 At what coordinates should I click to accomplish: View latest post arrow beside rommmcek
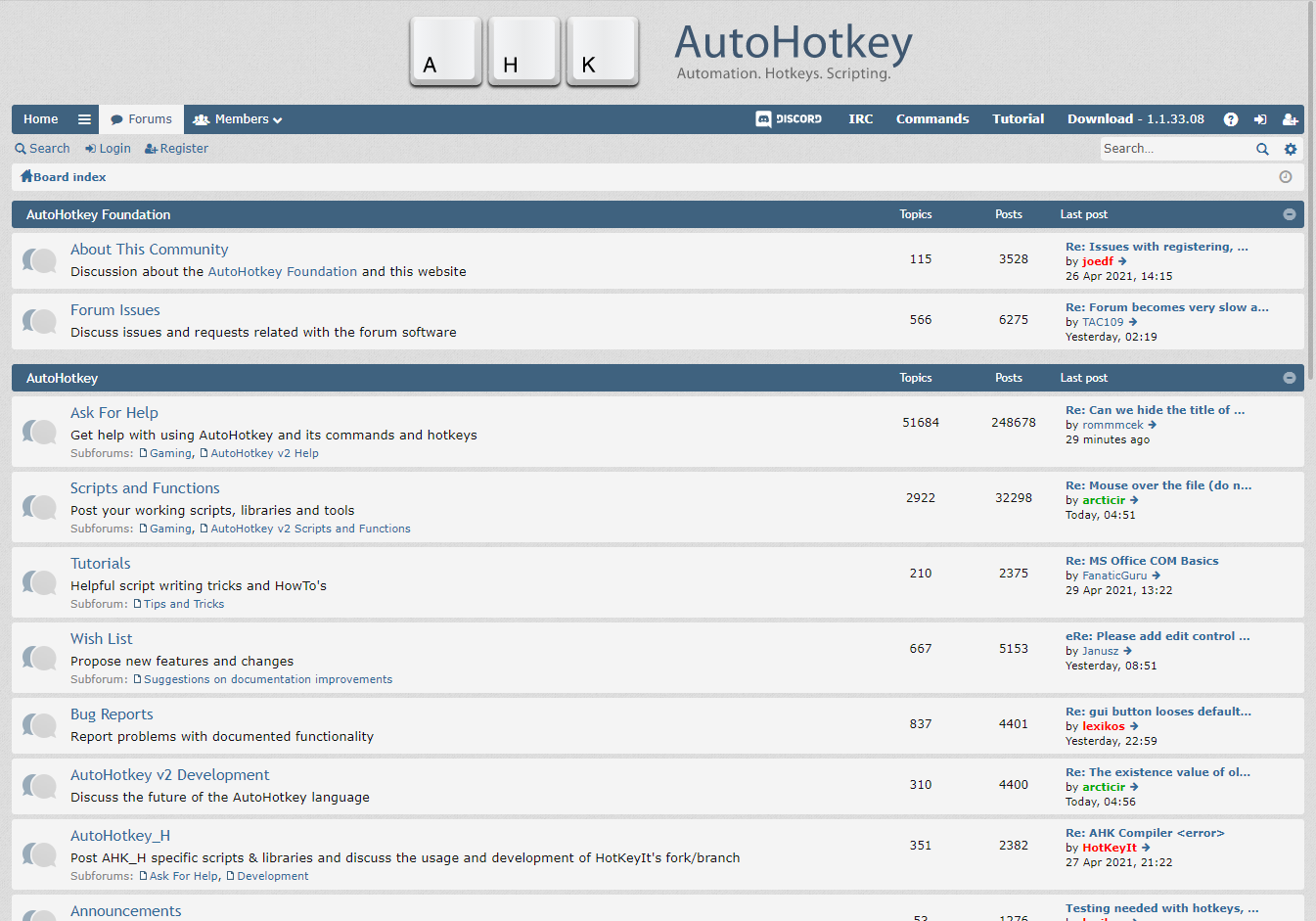tap(1153, 425)
